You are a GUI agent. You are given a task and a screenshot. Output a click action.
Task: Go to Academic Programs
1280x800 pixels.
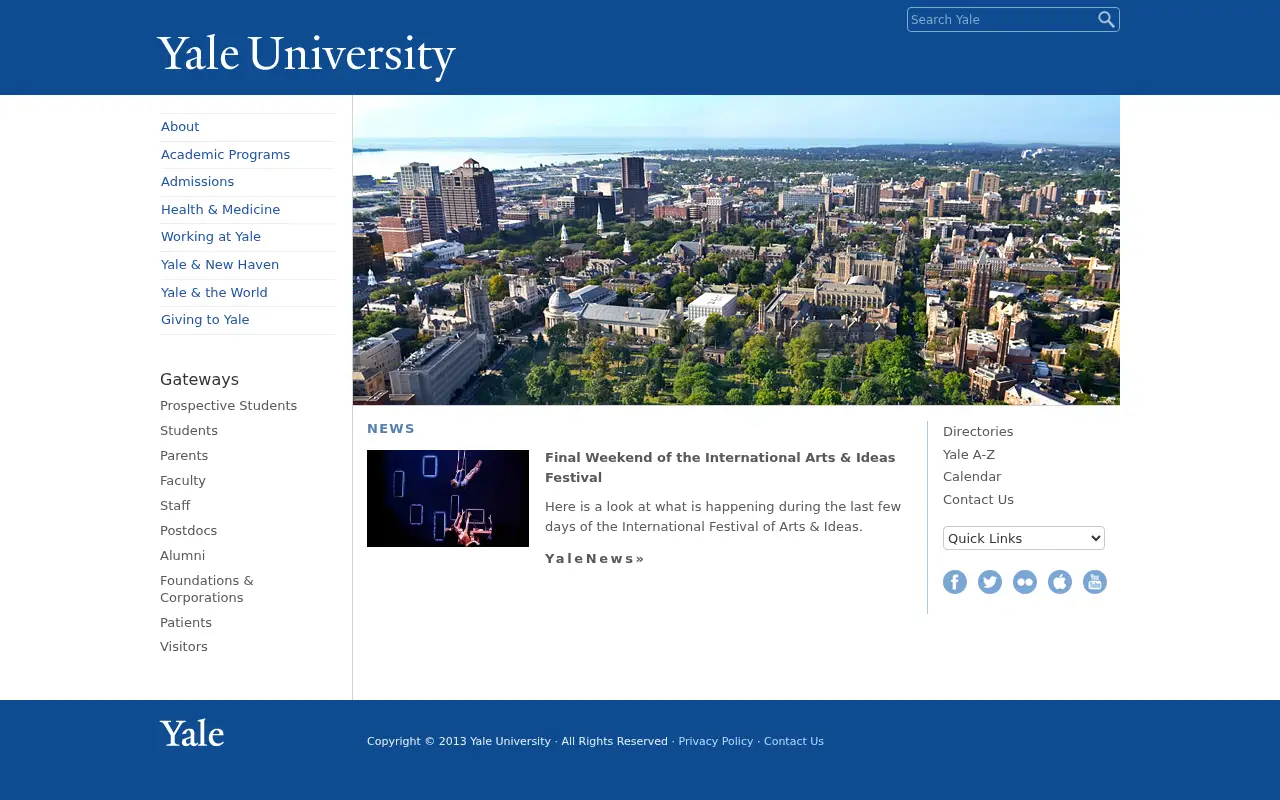[225, 155]
